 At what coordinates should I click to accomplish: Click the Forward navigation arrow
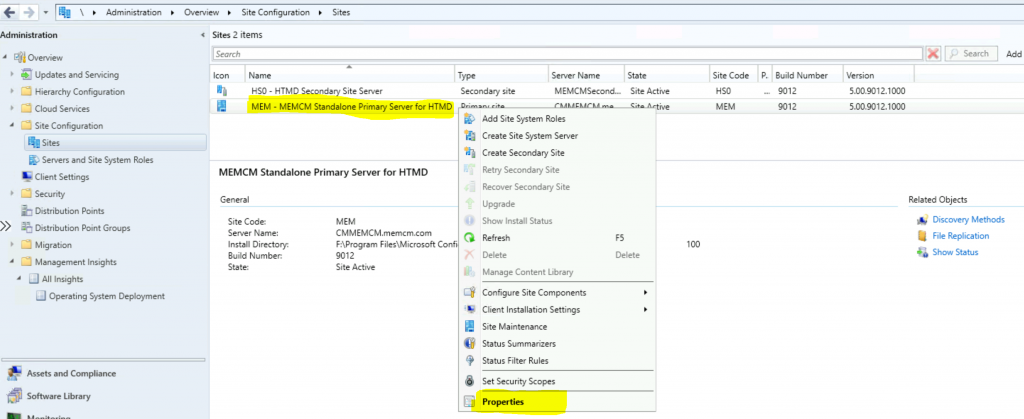coord(29,12)
